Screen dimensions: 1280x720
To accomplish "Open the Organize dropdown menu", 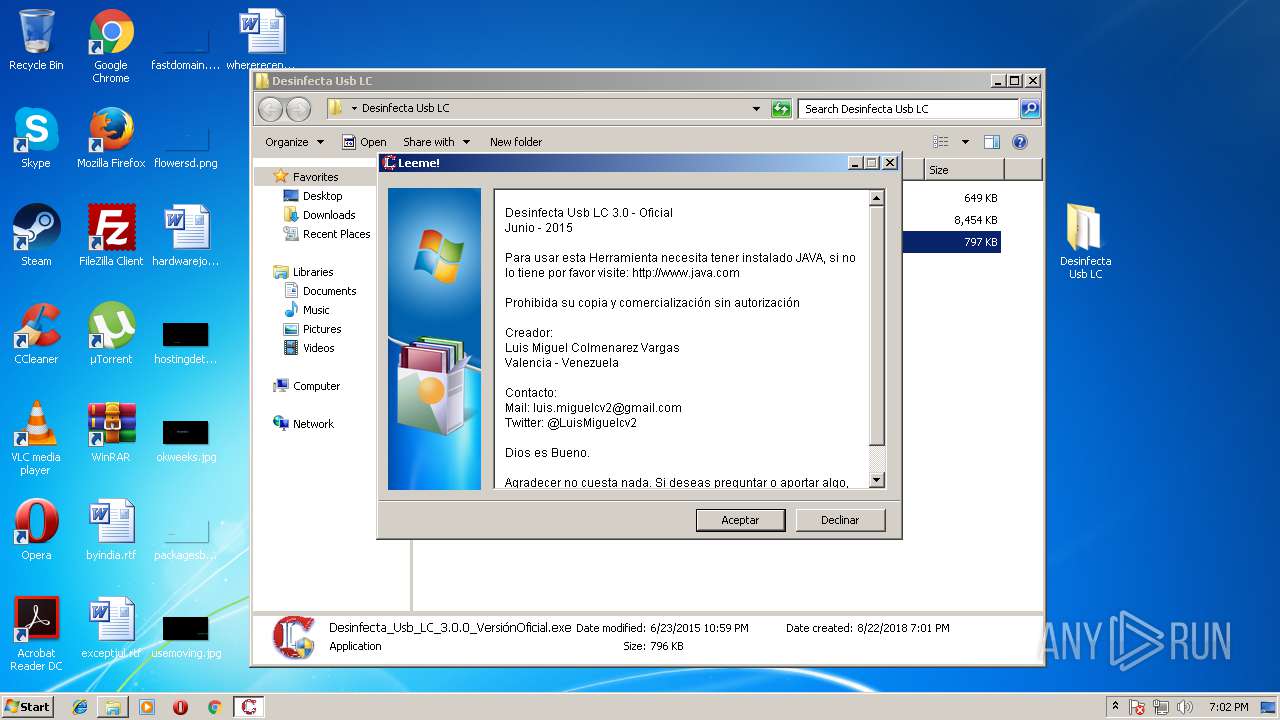I will click(294, 142).
